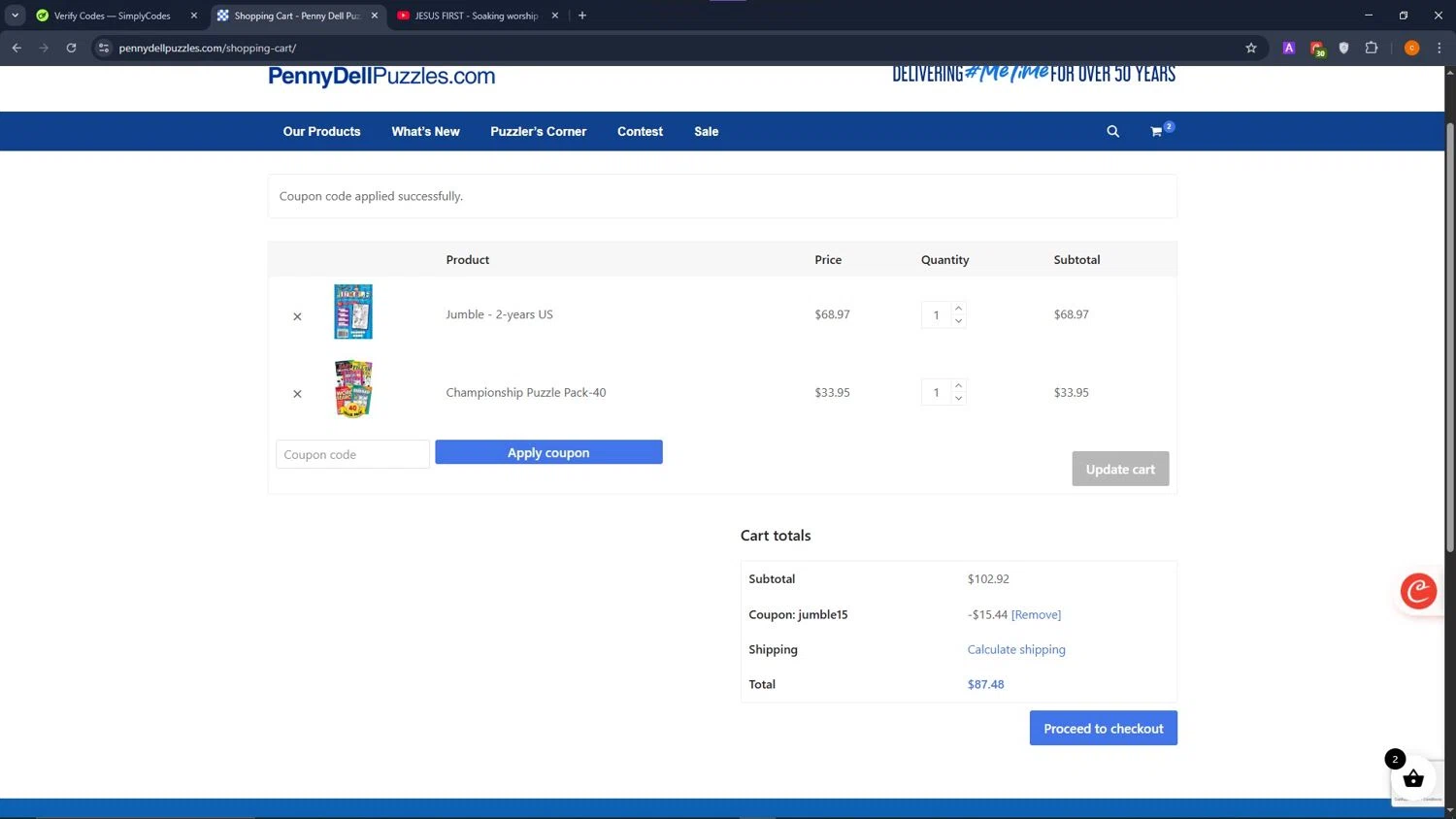The image size is (1456, 819).
Task: Open the floating basket widget icon
Action: pyautogui.click(x=1413, y=778)
